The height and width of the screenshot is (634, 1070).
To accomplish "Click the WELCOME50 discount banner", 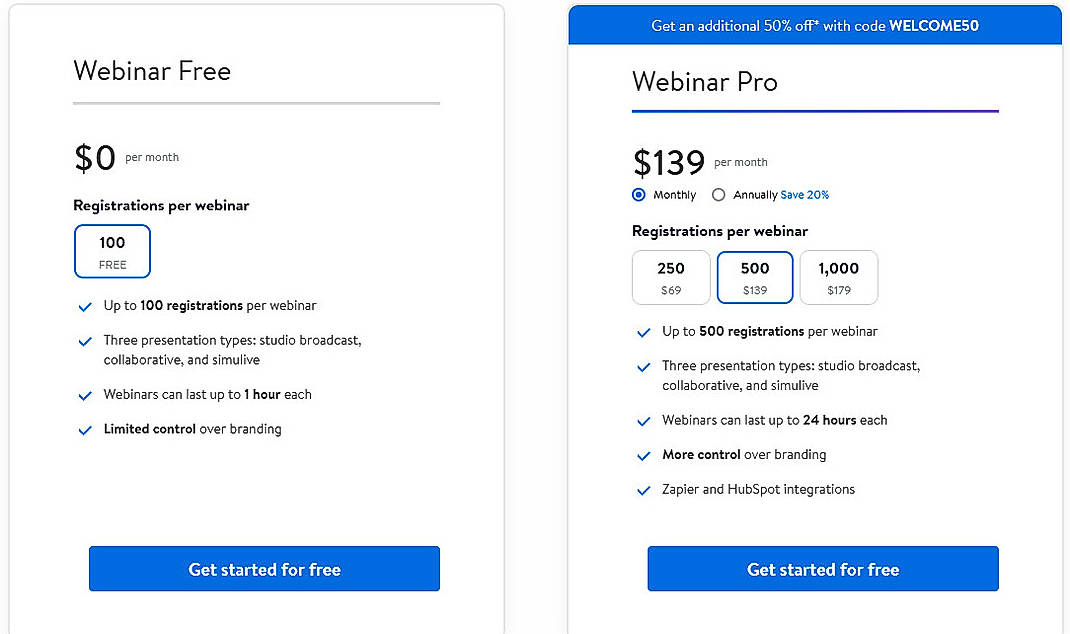I will coord(814,25).
